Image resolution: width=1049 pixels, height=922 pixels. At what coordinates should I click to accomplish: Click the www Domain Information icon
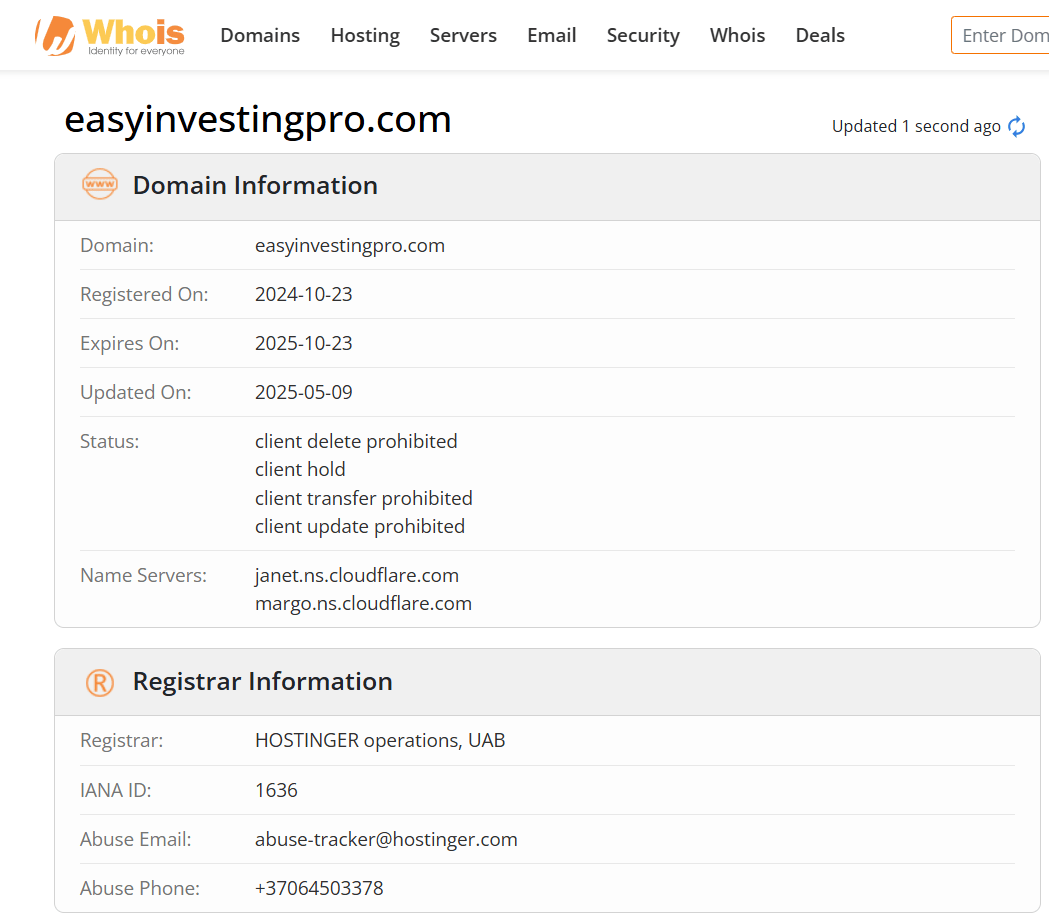tap(100, 184)
